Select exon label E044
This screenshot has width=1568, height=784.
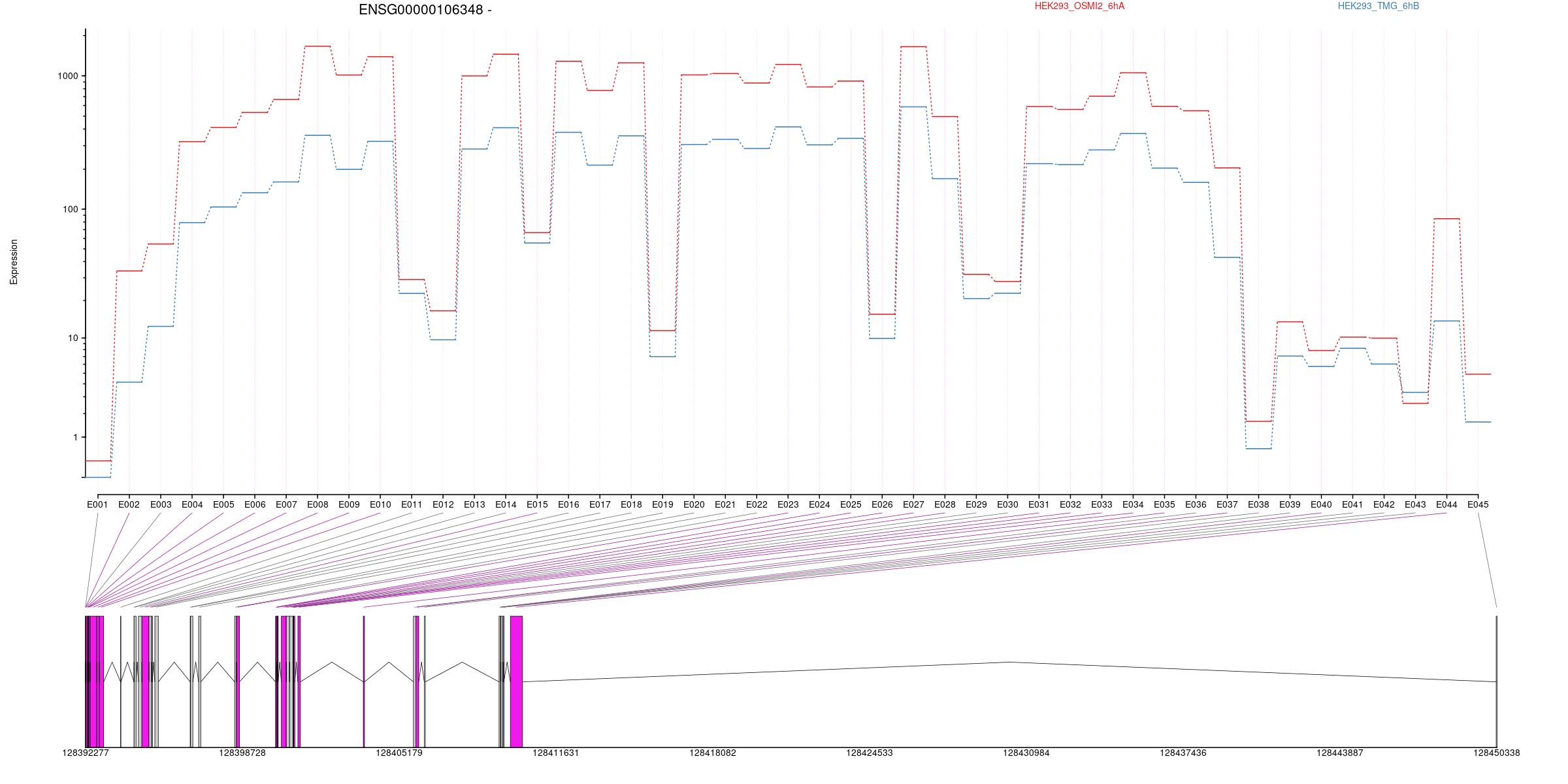click(x=1446, y=504)
